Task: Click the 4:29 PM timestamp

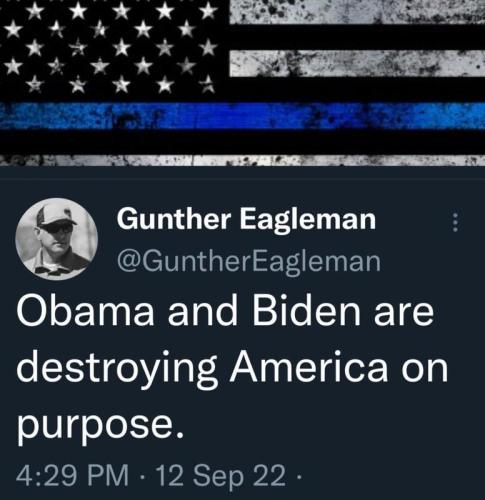Action: (x=73, y=475)
